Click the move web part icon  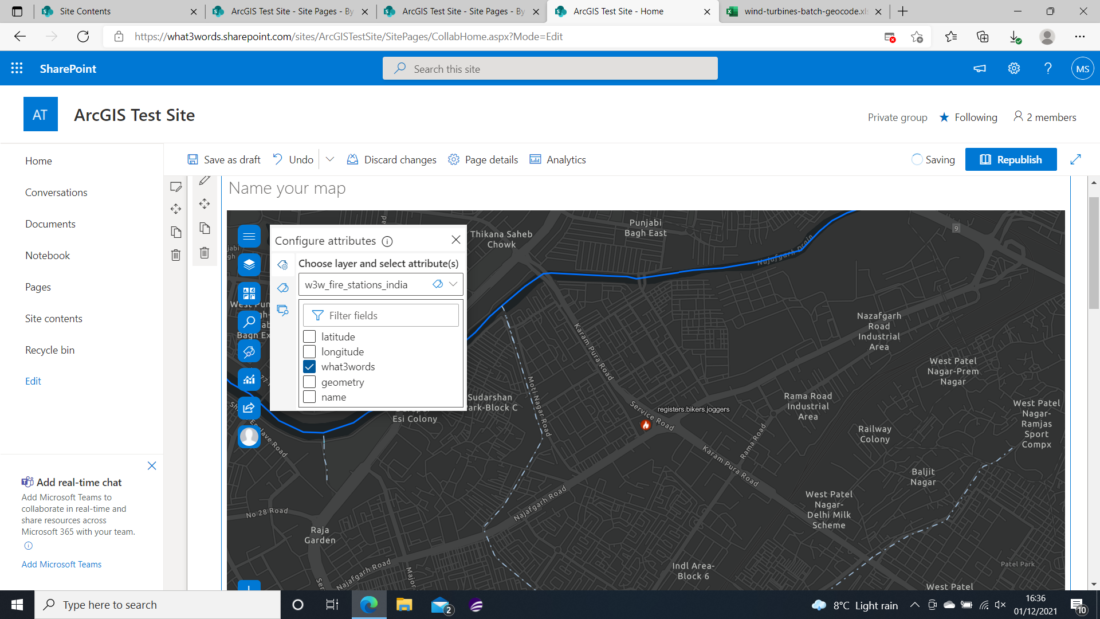(x=204, y=204)
